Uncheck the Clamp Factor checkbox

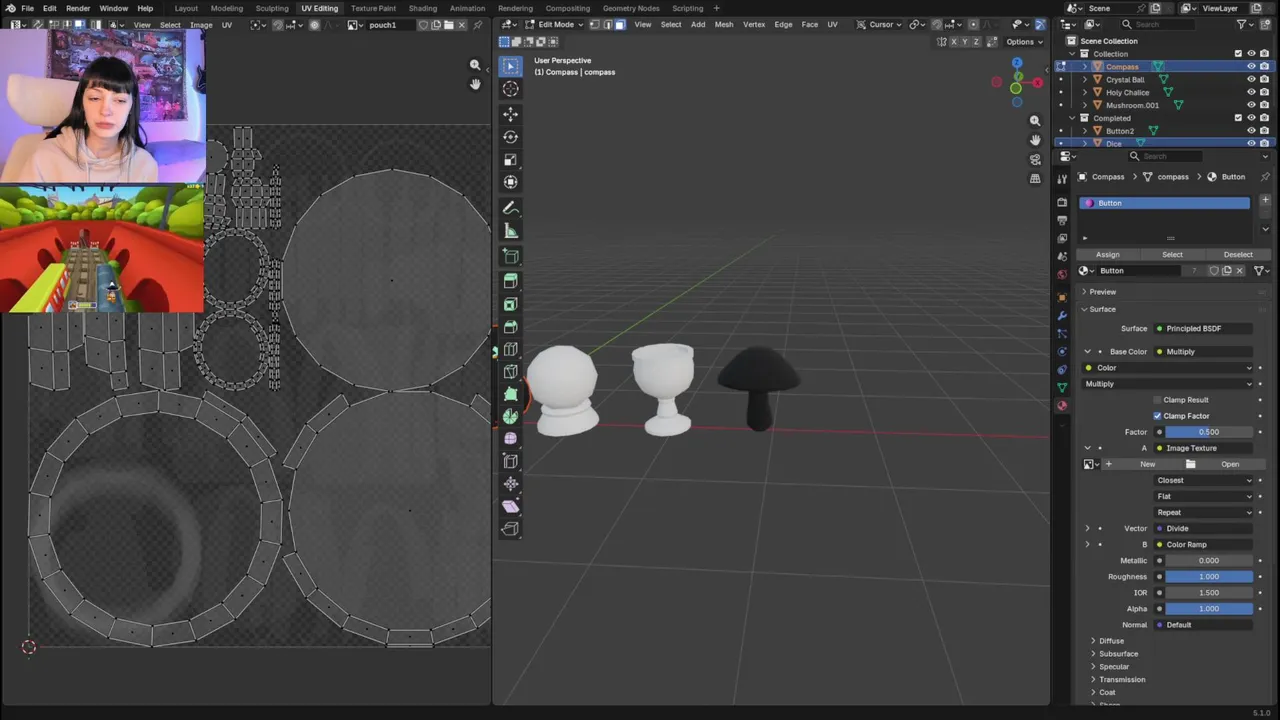click(1157, 416)
